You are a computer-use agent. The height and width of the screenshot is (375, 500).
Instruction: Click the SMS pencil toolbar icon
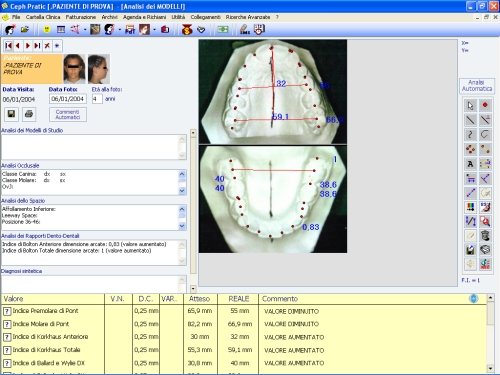(245, 30)
